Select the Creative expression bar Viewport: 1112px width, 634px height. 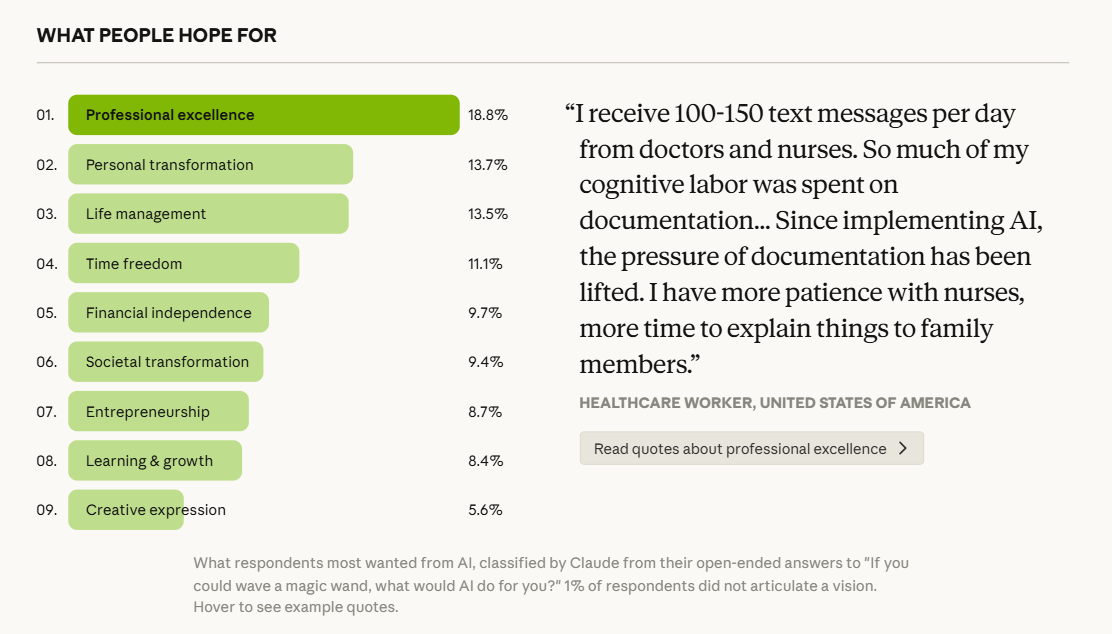click(x=126, y=510)
